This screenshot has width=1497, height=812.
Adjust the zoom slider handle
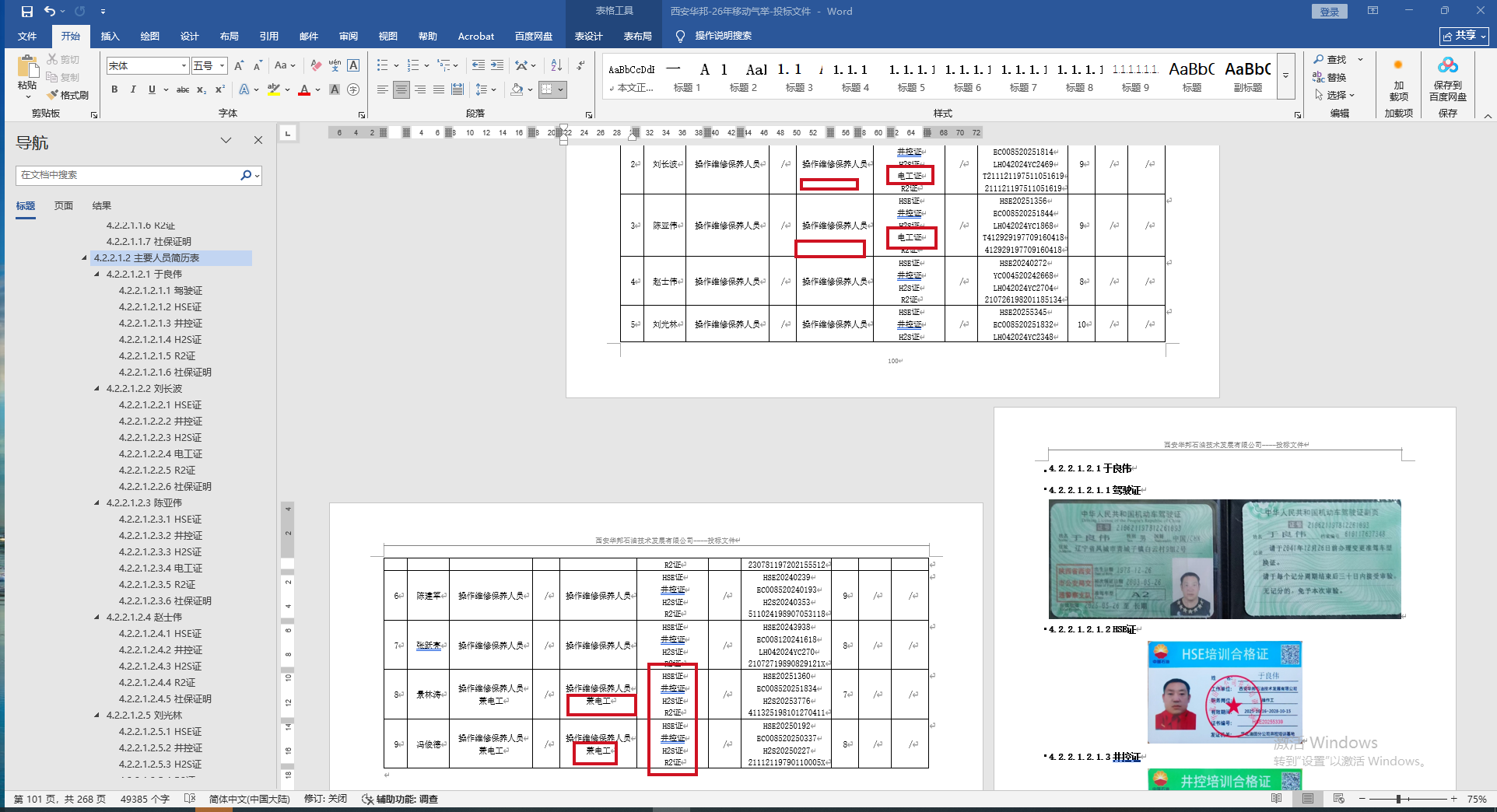coord(1398,799)
